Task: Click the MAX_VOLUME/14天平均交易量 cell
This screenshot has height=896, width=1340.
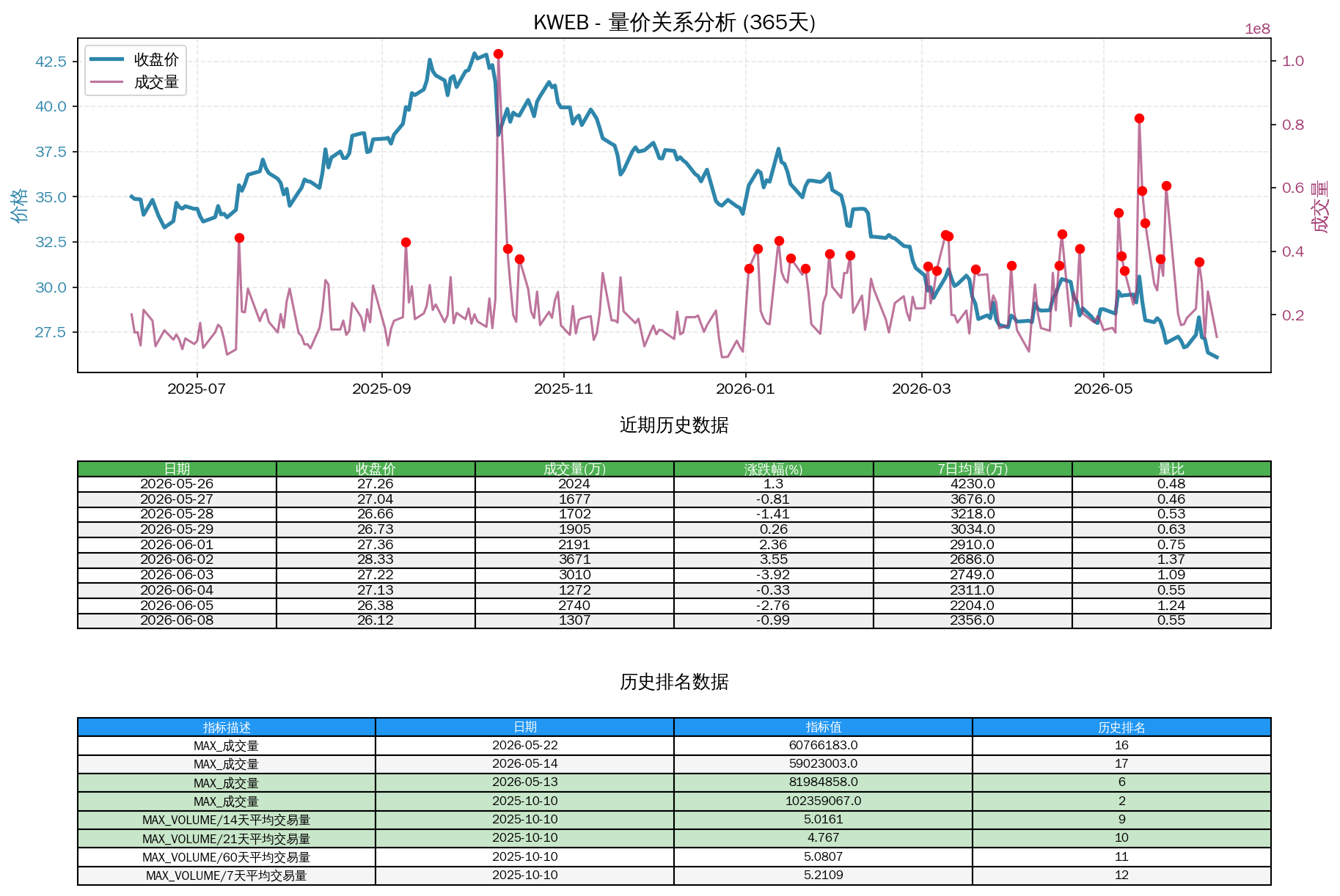Action: [227, 820]
